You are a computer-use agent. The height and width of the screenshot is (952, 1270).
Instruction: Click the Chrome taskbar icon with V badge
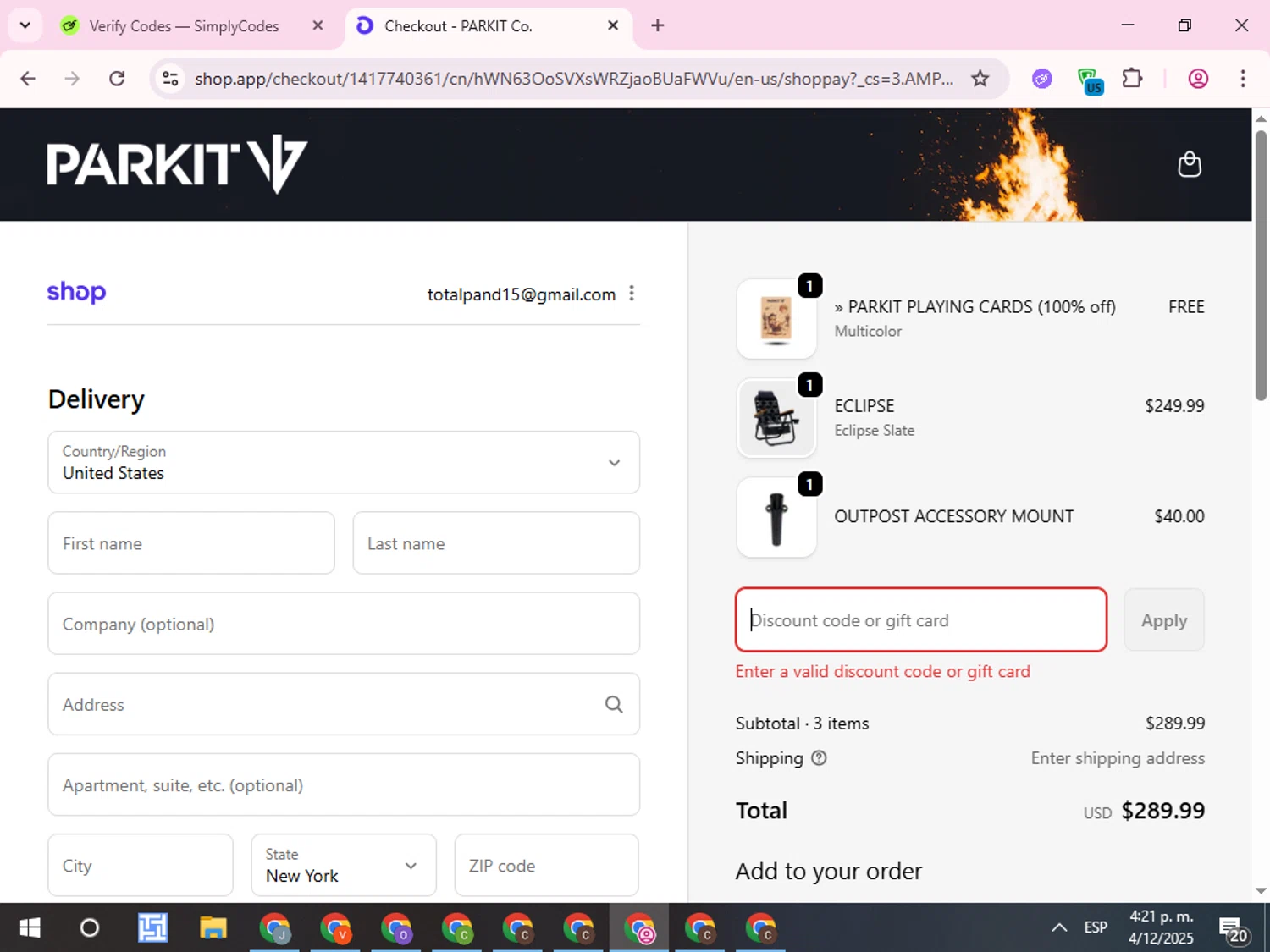(x=335, y=928)
